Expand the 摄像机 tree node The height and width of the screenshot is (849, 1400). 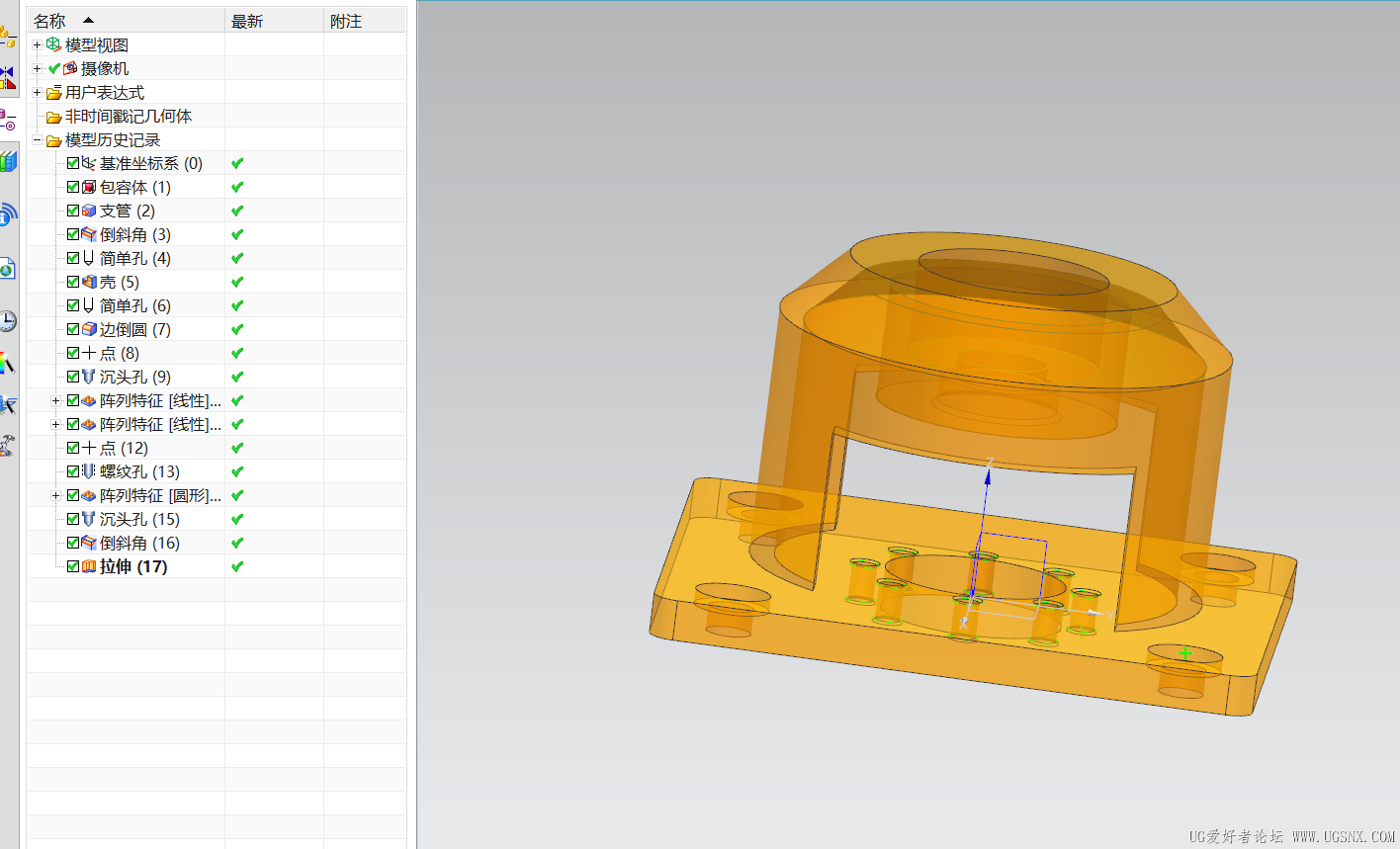pos(38,68)
